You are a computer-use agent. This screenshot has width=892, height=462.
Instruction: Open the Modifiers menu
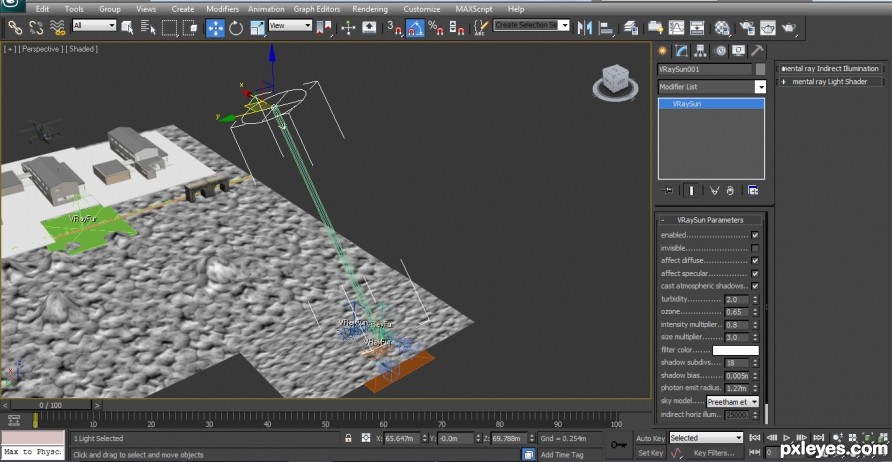pyautogui.click(x=222, y=9)
